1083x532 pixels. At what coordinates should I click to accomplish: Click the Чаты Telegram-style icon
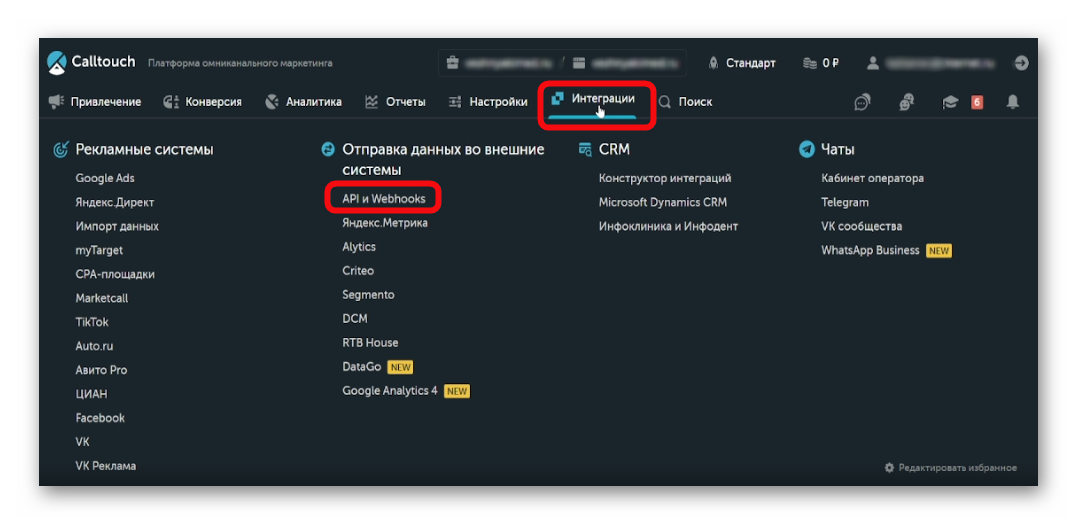click(806, 149)
